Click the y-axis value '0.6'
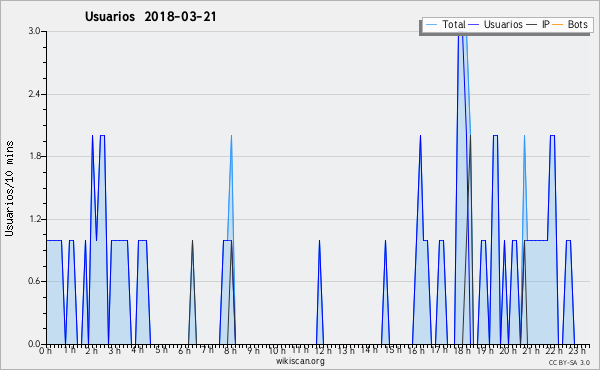This screenshot has height=370, width=600. [x=34, y=281]
